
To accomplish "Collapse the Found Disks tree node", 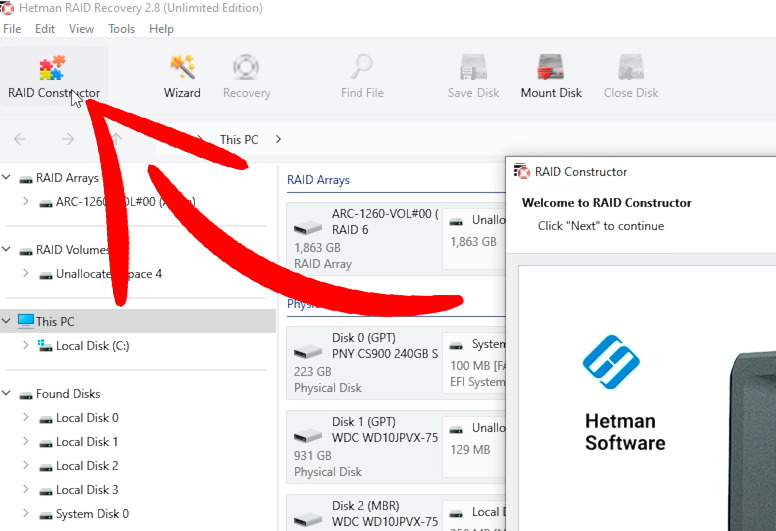I will coord(6,393).
